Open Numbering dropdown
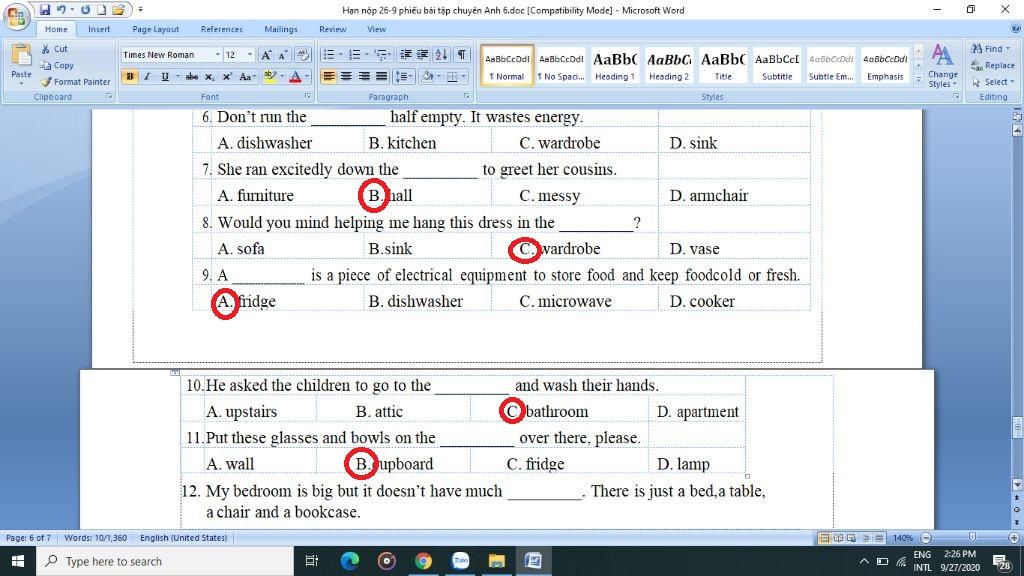Viewport: 1024px width, 576px height. coord(366,55)
